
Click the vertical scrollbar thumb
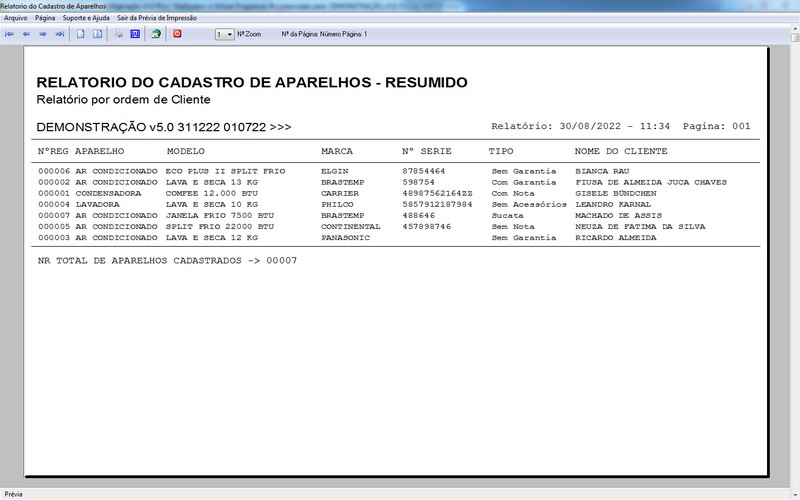coord(795,38)
